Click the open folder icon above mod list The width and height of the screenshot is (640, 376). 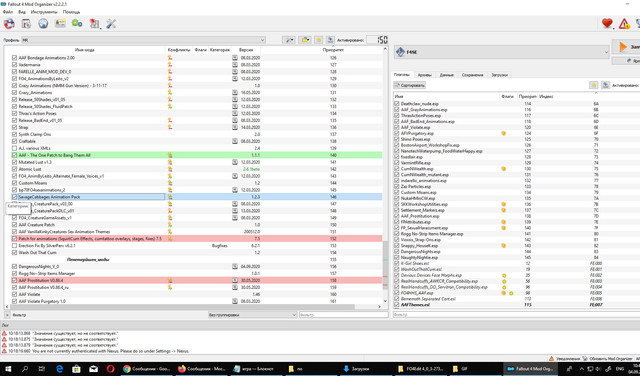click(x=304, y=40)
